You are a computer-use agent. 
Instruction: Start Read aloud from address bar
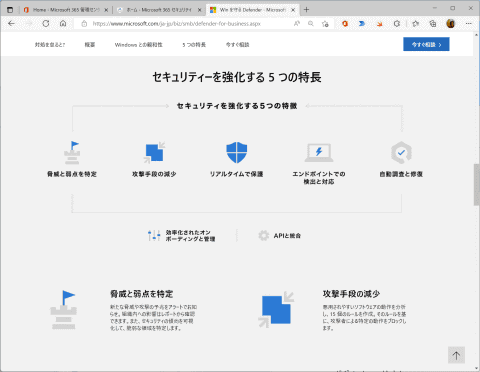tap(296, 24)
